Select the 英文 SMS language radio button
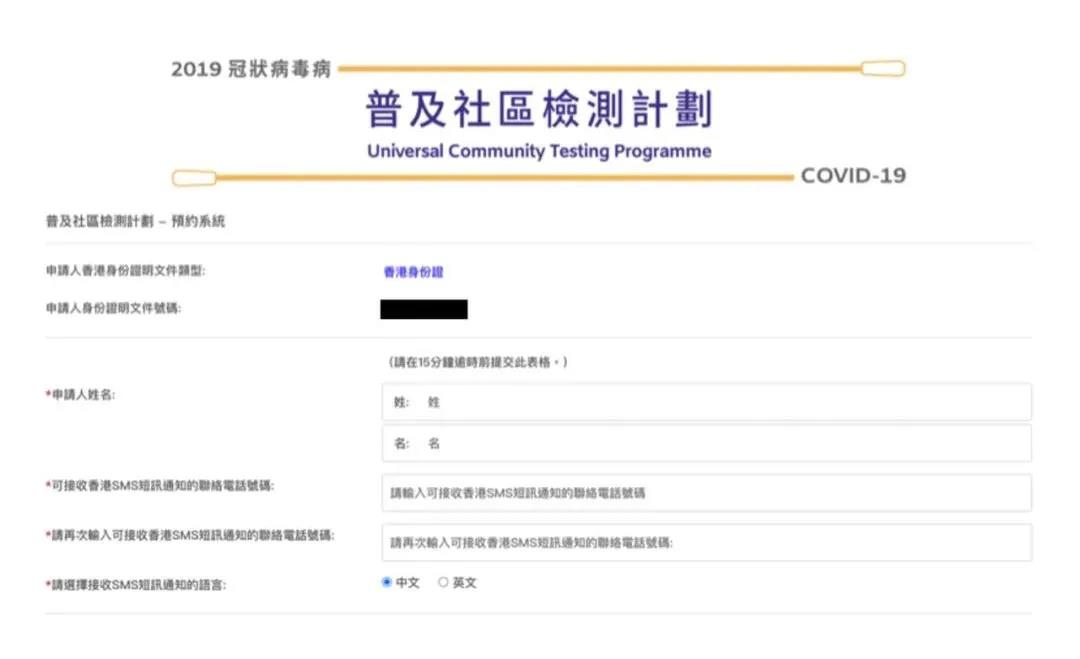The image size is (1080, 659). pyautogui.click(x=443, y=583)
